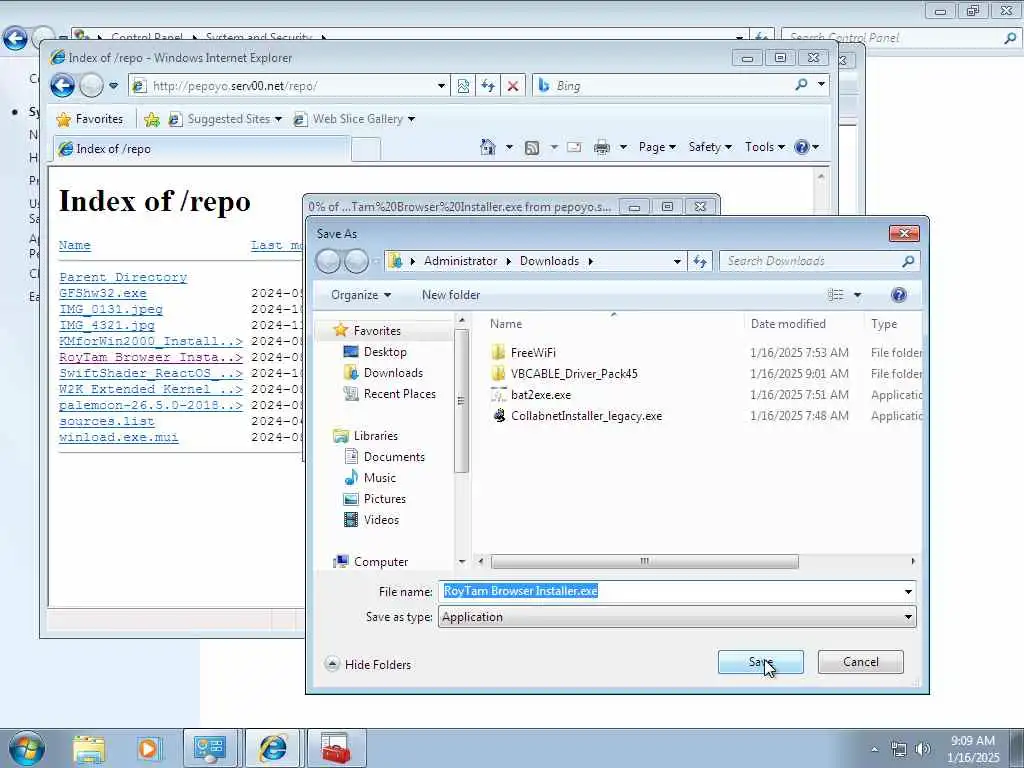Open the Favorites button in IE
The image size is (1024, 768).
(90, 119)
